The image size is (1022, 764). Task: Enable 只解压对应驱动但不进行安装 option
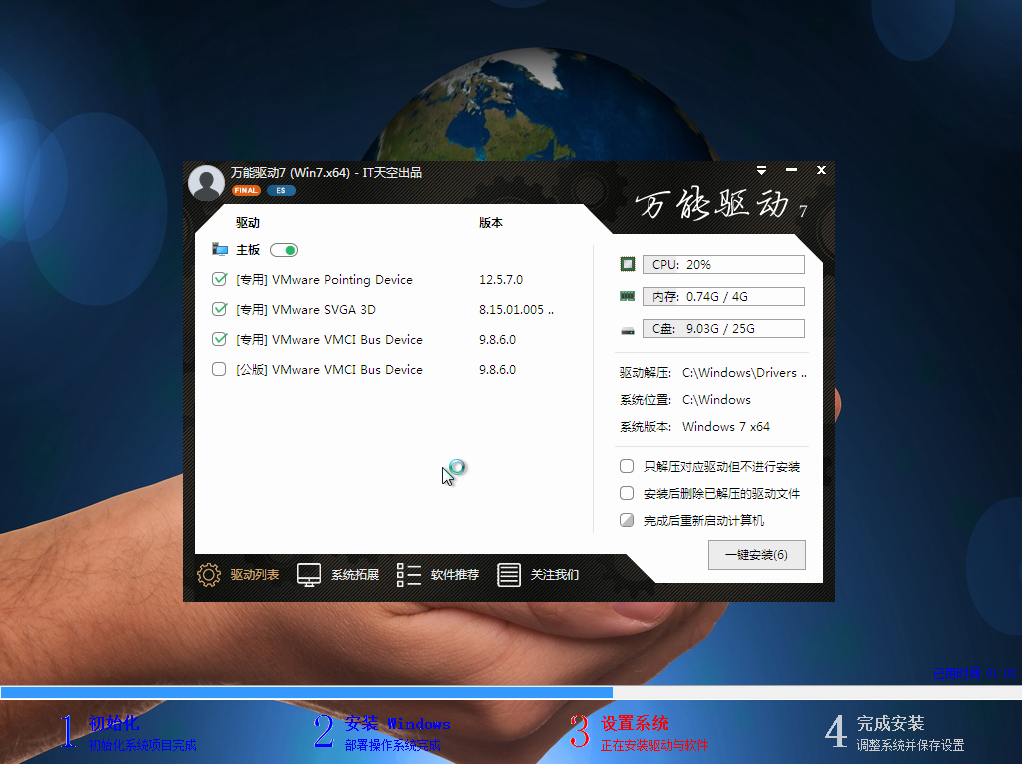[627, 467]
